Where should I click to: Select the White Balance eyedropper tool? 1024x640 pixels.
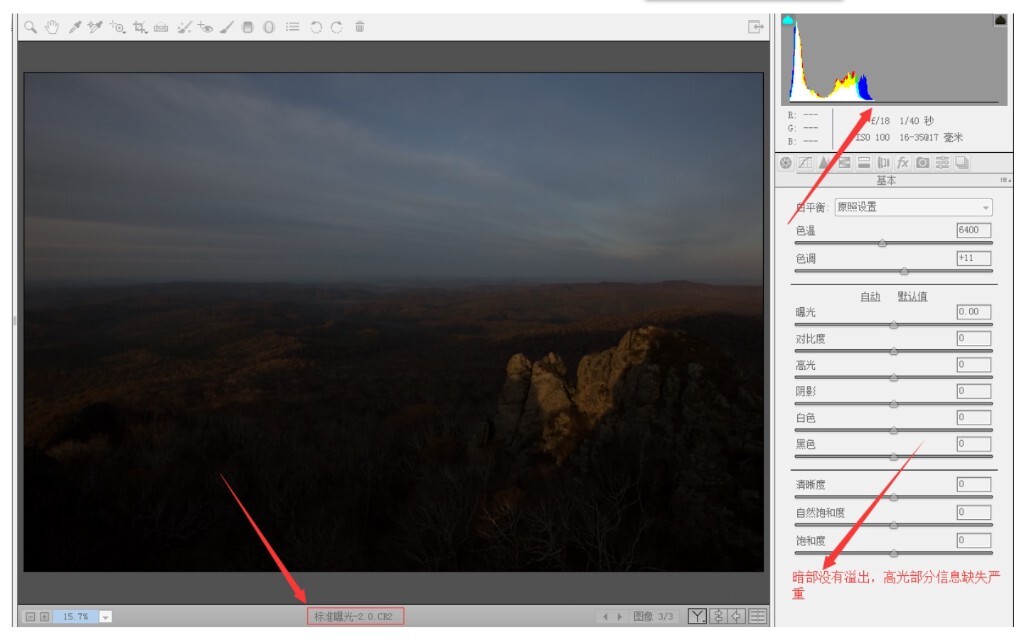[x=74, y=27]
